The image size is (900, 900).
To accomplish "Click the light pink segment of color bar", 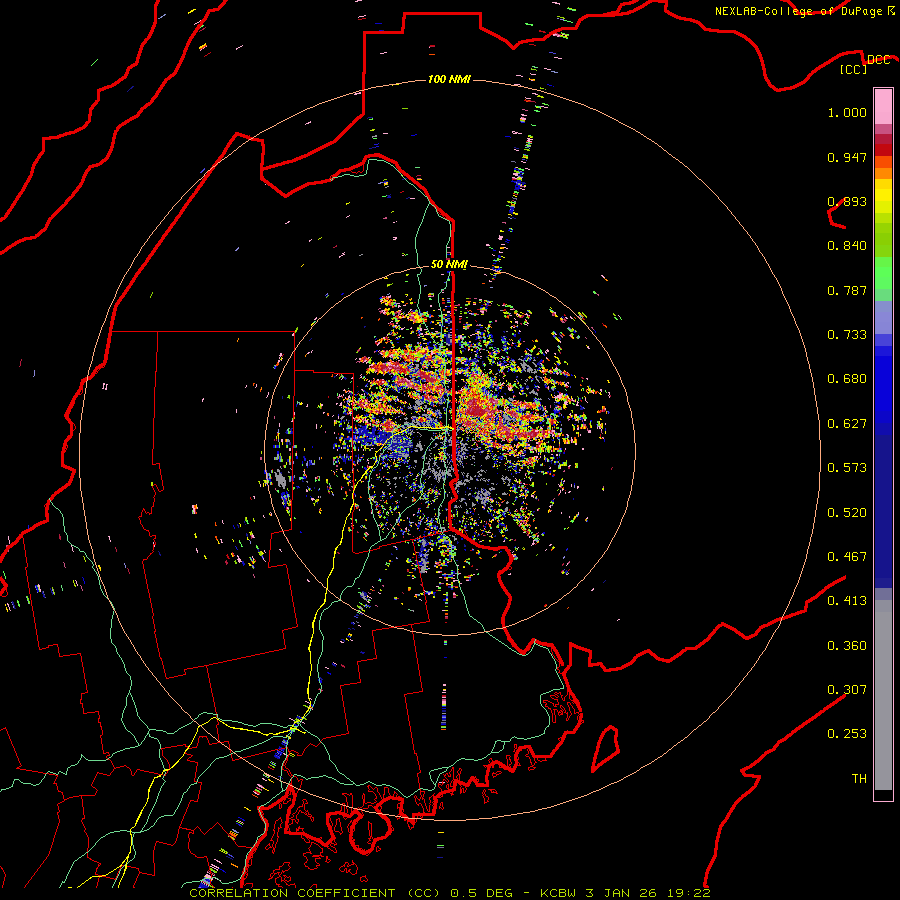I will [x=883, y=107].
